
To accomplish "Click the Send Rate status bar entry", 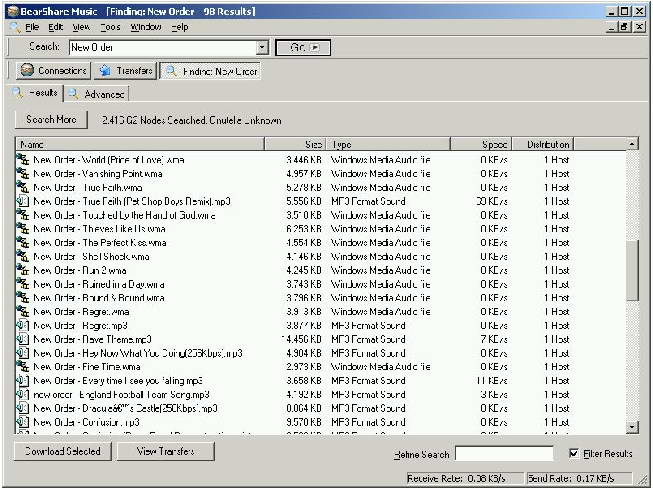I will pyautogui.click(x=579, y=478).
